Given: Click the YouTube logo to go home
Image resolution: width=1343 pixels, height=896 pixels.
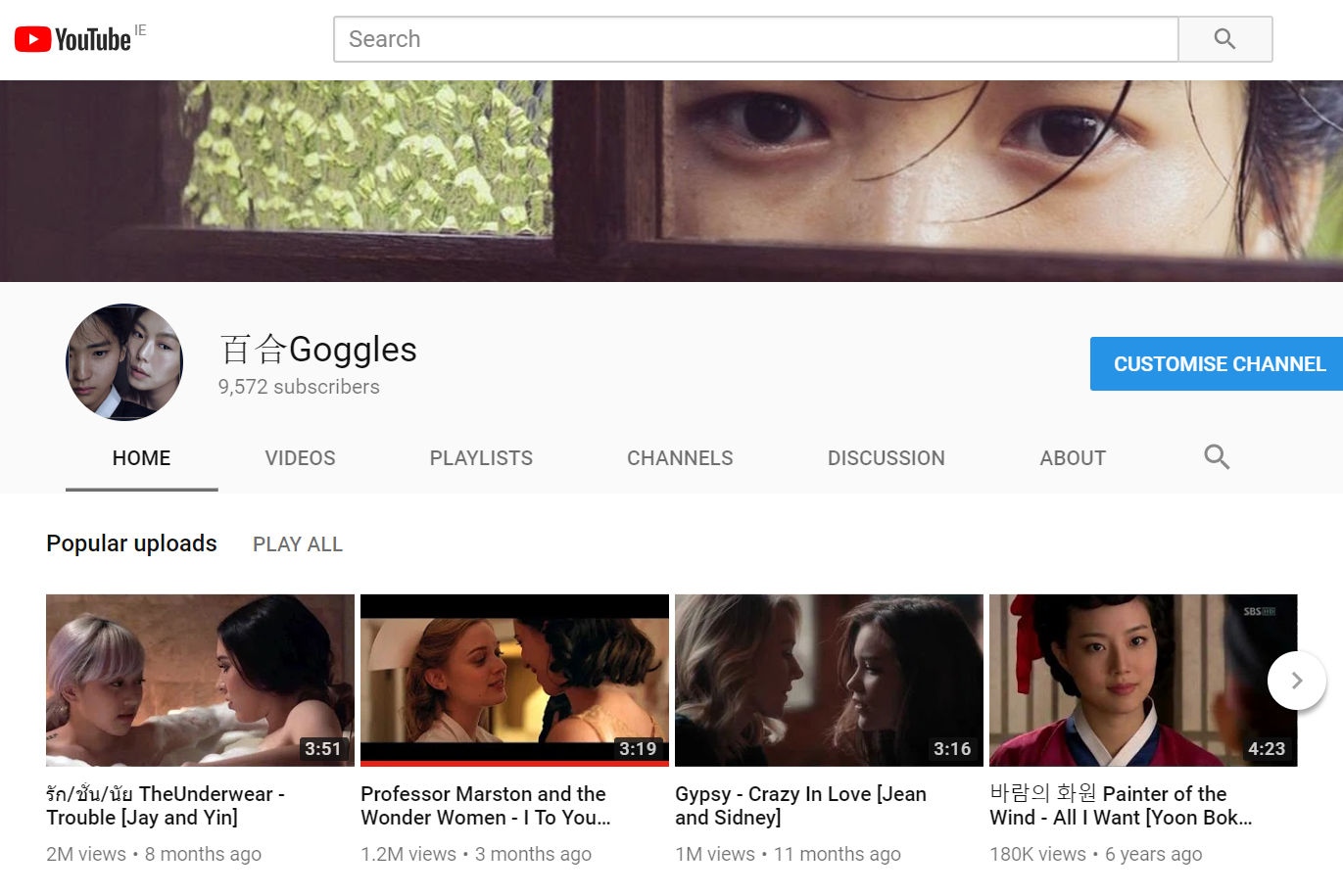Looking at the screenshot, I should 73,39.
